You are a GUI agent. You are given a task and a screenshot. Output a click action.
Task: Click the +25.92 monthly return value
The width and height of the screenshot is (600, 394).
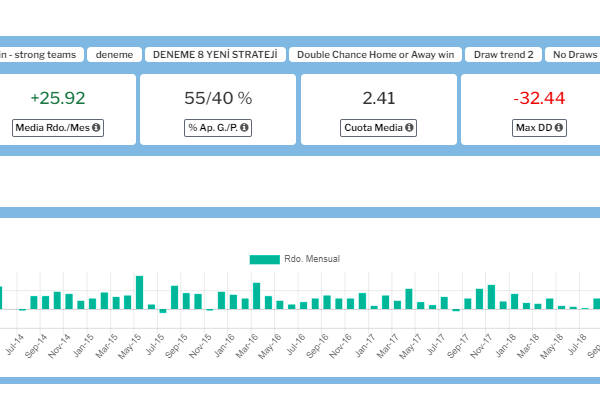click(x=58, y=98)
